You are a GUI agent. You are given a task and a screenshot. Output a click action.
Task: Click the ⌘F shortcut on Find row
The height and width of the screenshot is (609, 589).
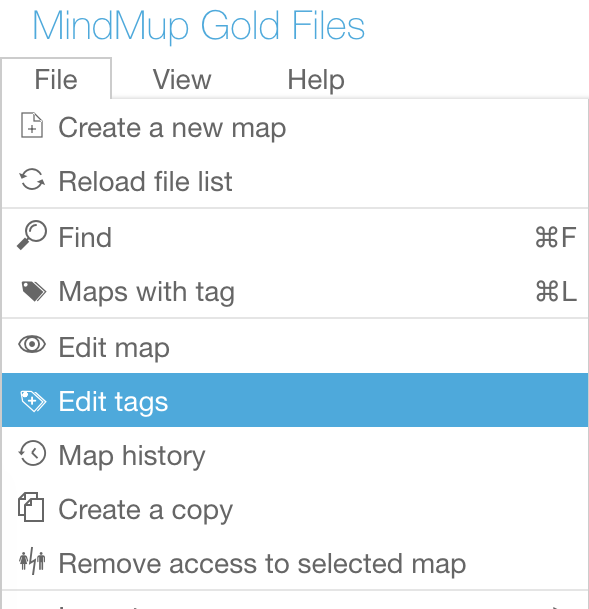555,237
